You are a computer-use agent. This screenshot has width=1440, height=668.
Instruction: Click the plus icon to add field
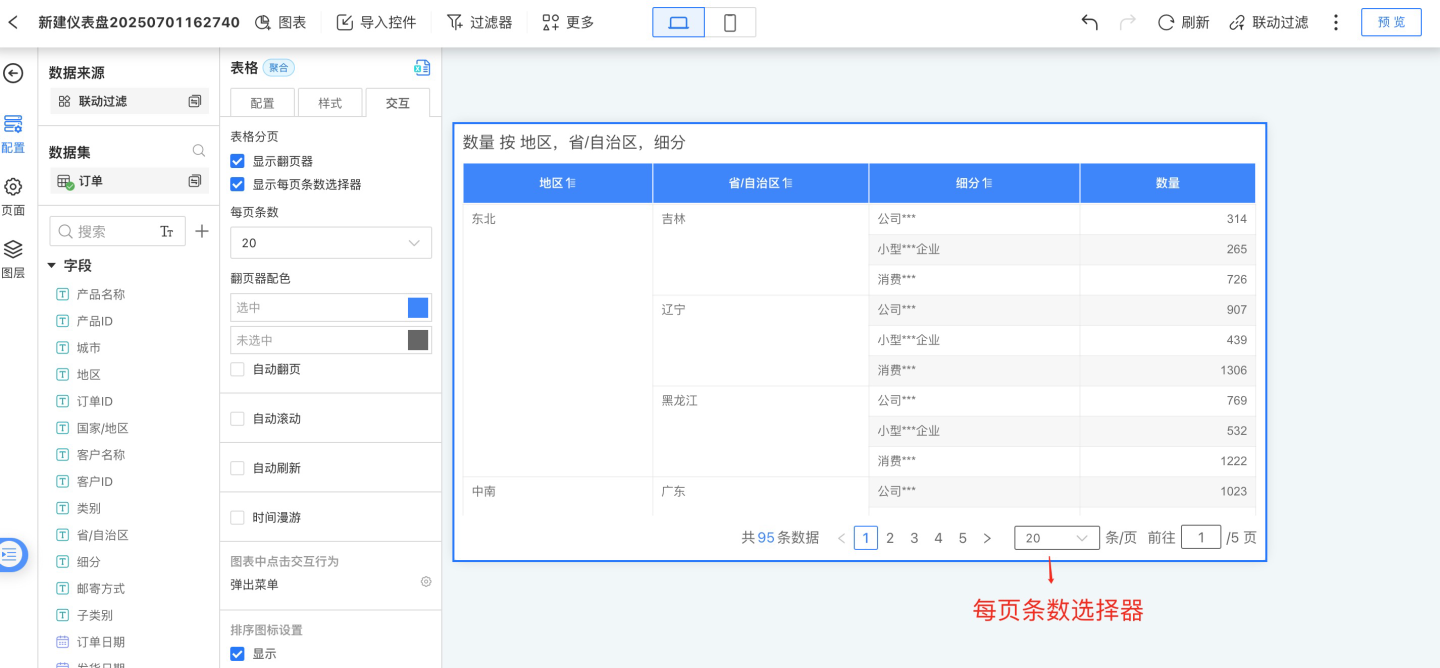click(x=202, y=231)
